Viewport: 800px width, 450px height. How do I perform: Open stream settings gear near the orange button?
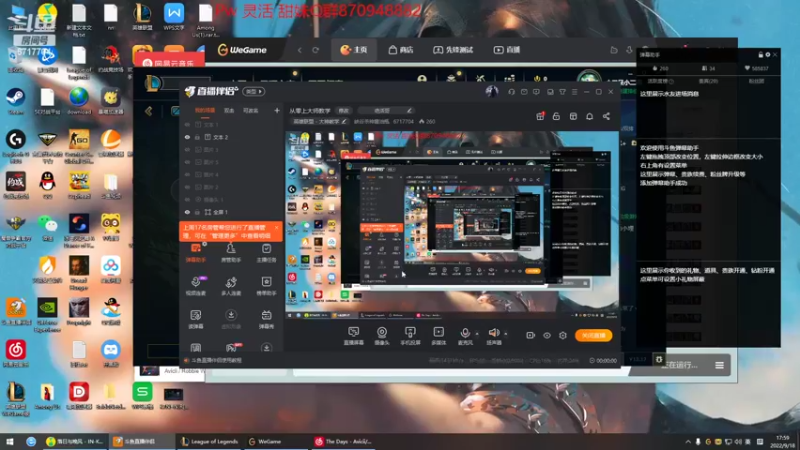coord(563,335)
